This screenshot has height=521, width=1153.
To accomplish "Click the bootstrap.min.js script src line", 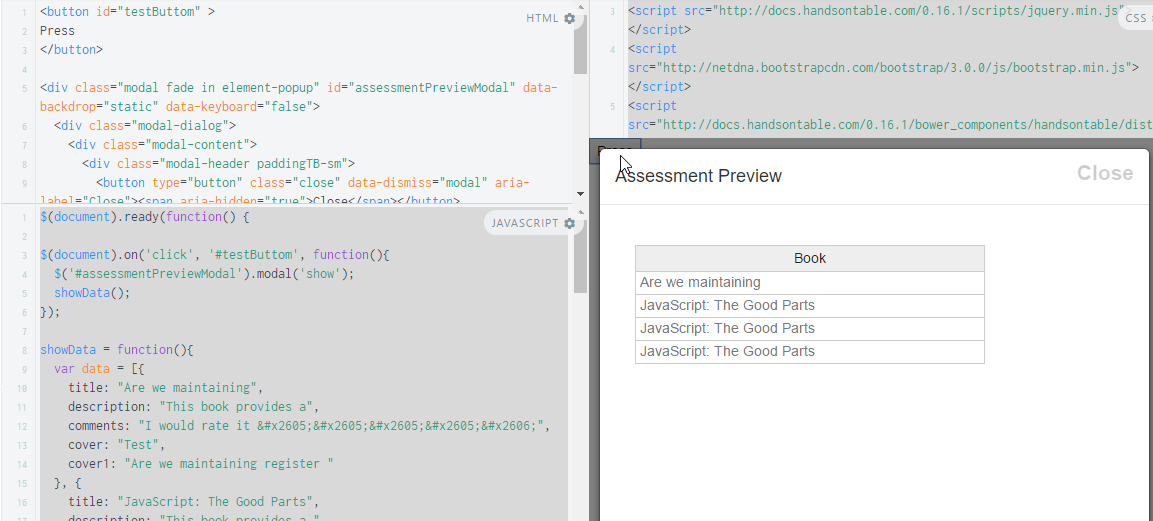I will pyautogui.click(x=883, y=68).
